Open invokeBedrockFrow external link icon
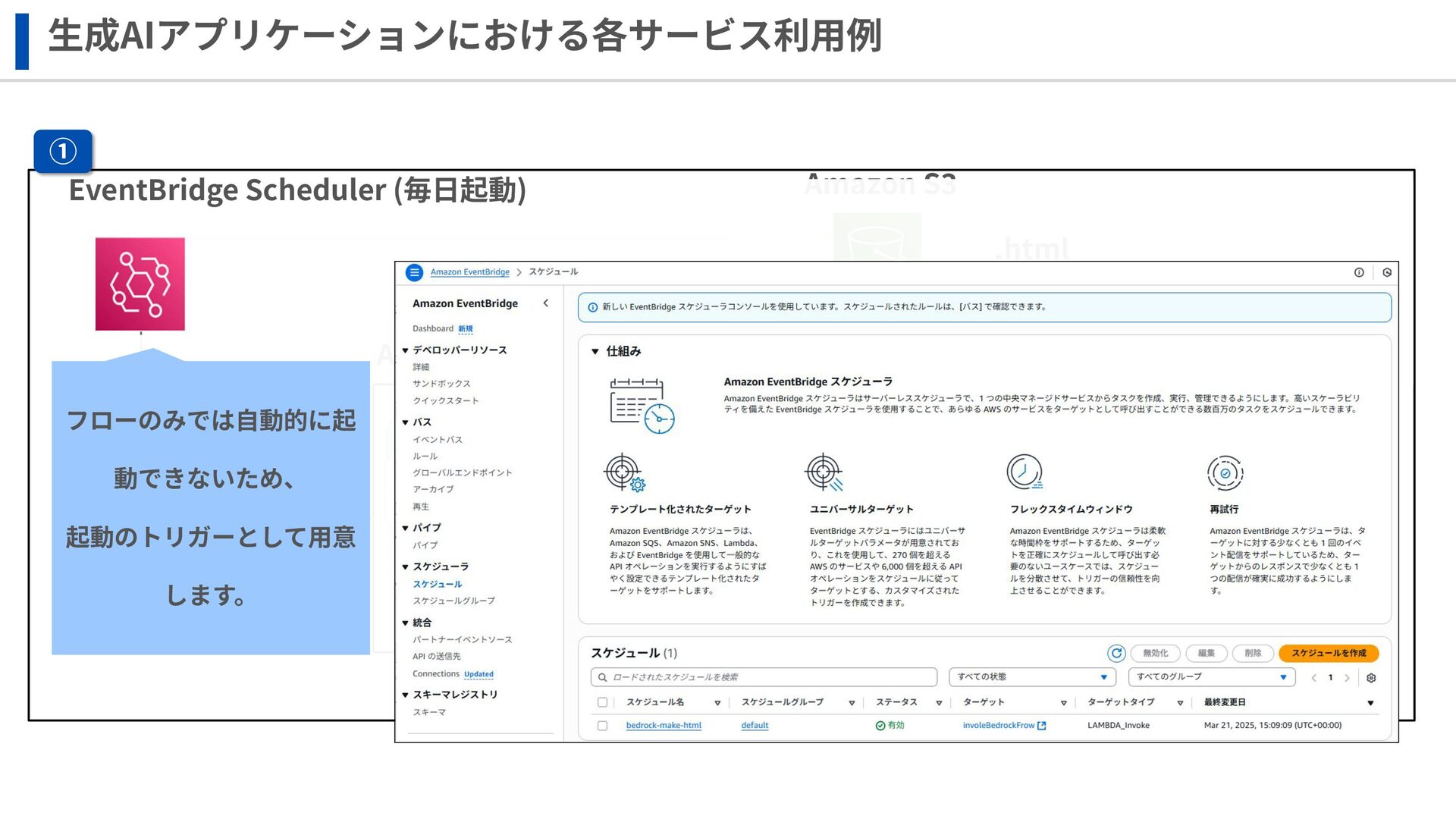Screen dimensions: 1456x819 pos(1042,726)
